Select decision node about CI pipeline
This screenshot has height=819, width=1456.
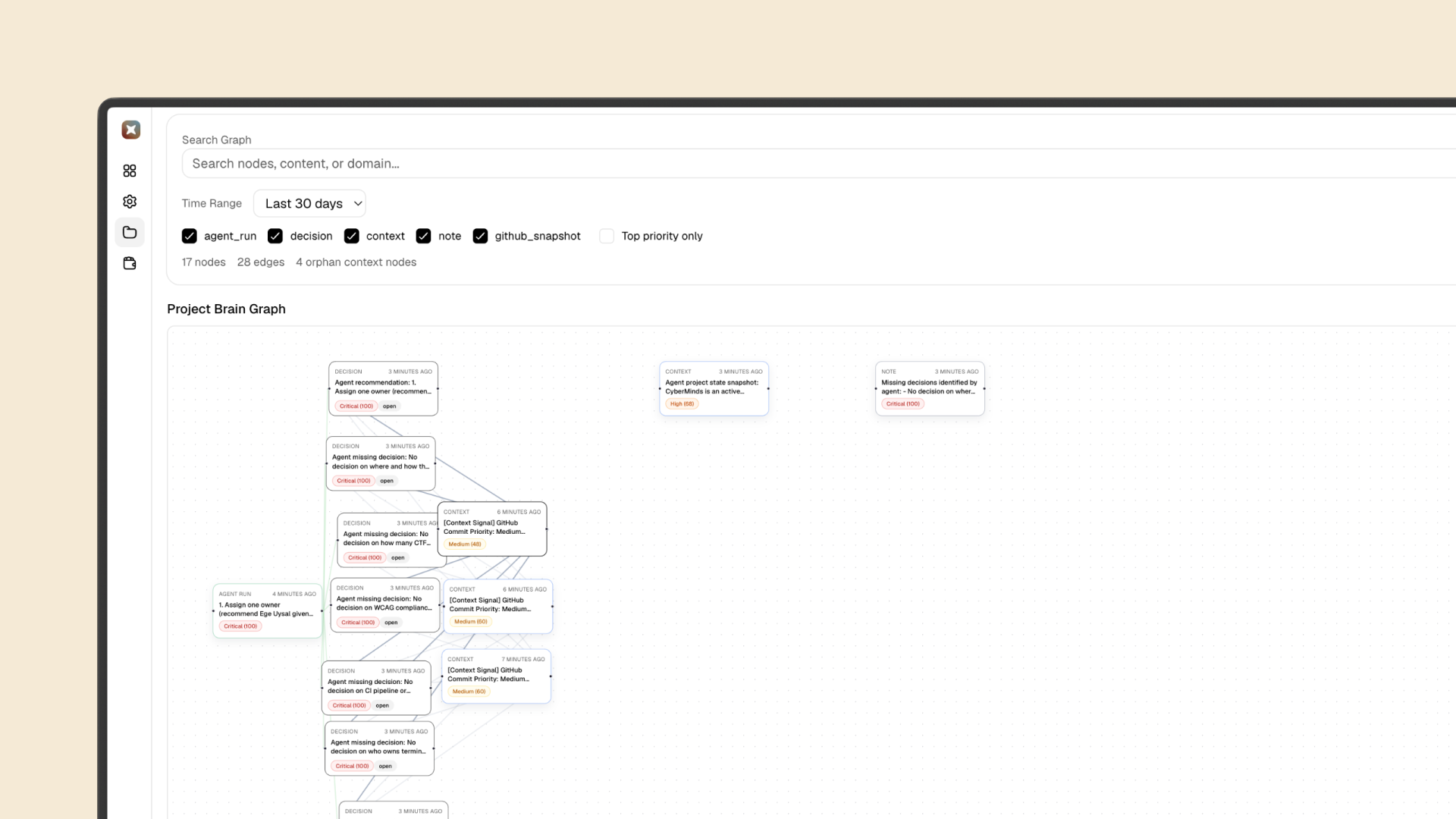click(x=376, y=688)
